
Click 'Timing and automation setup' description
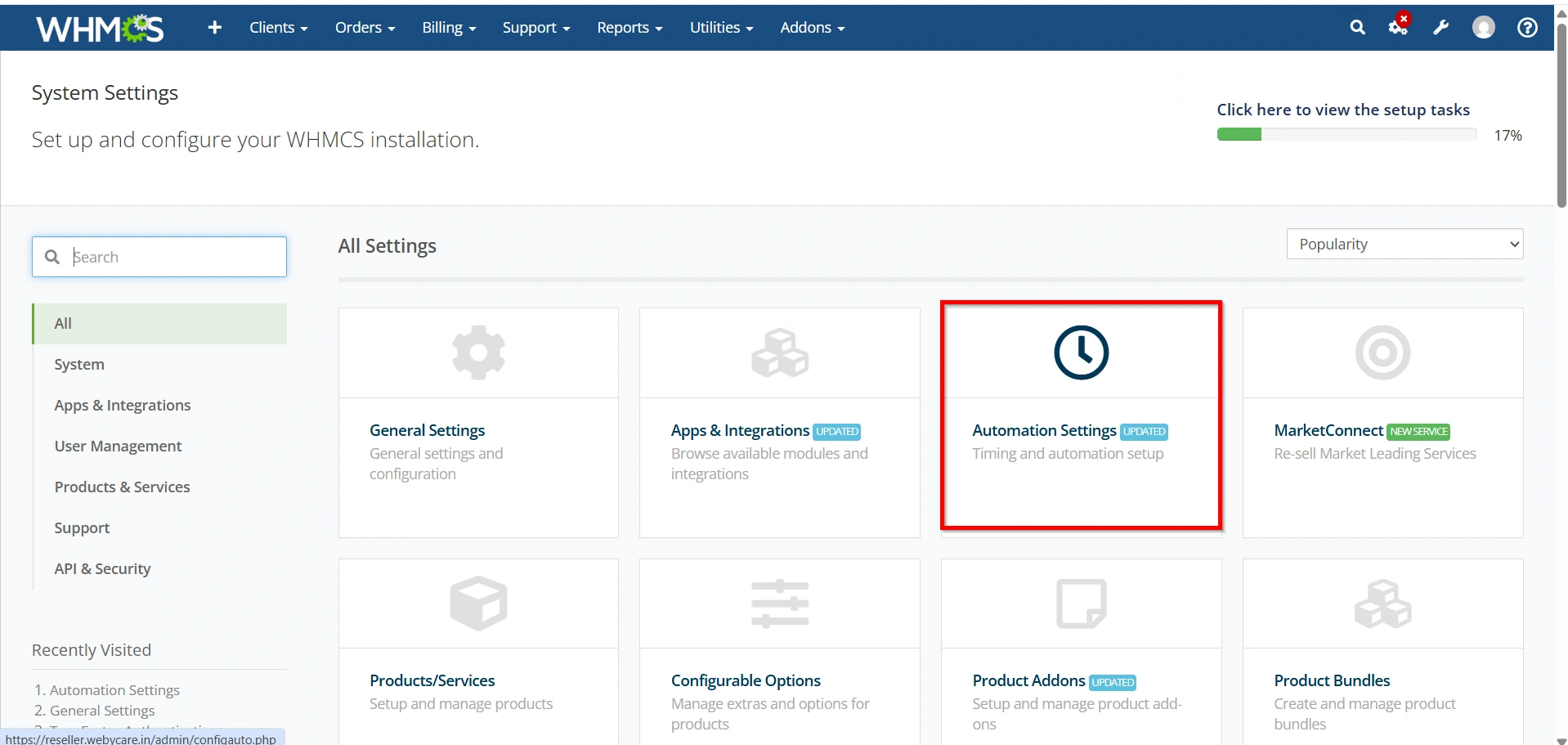1068,453
